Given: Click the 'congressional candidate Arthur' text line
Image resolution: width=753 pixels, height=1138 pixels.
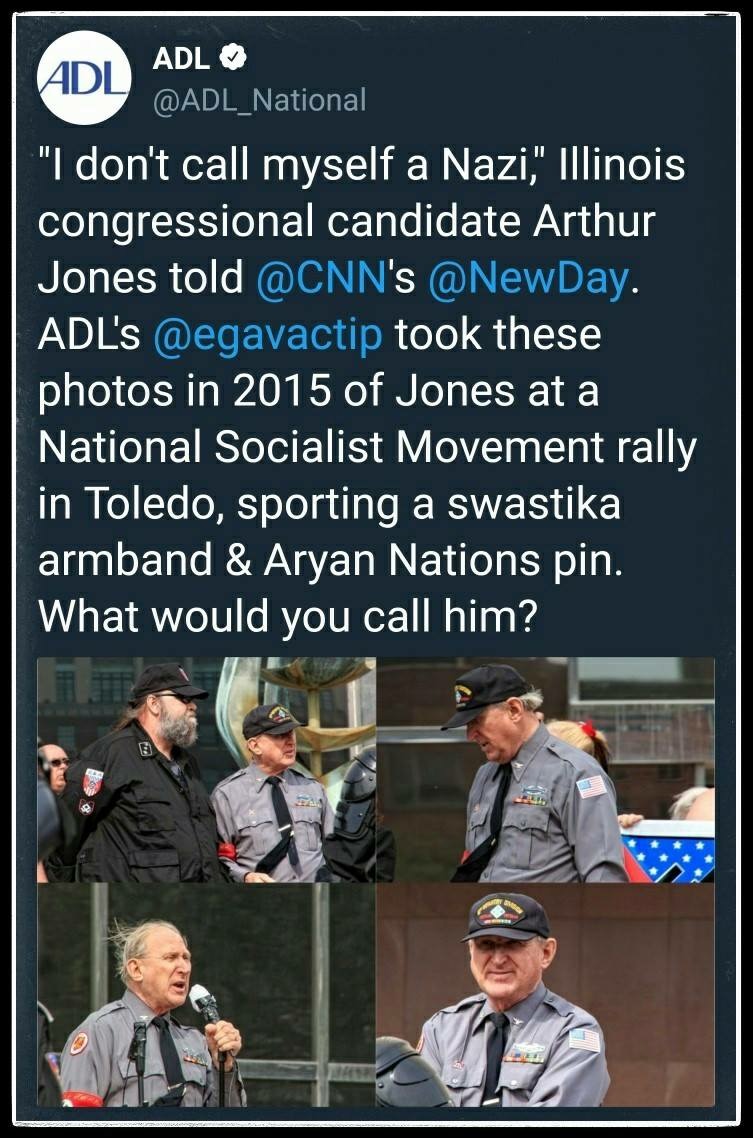Looking at the screenshot, I should click(347, 222).
